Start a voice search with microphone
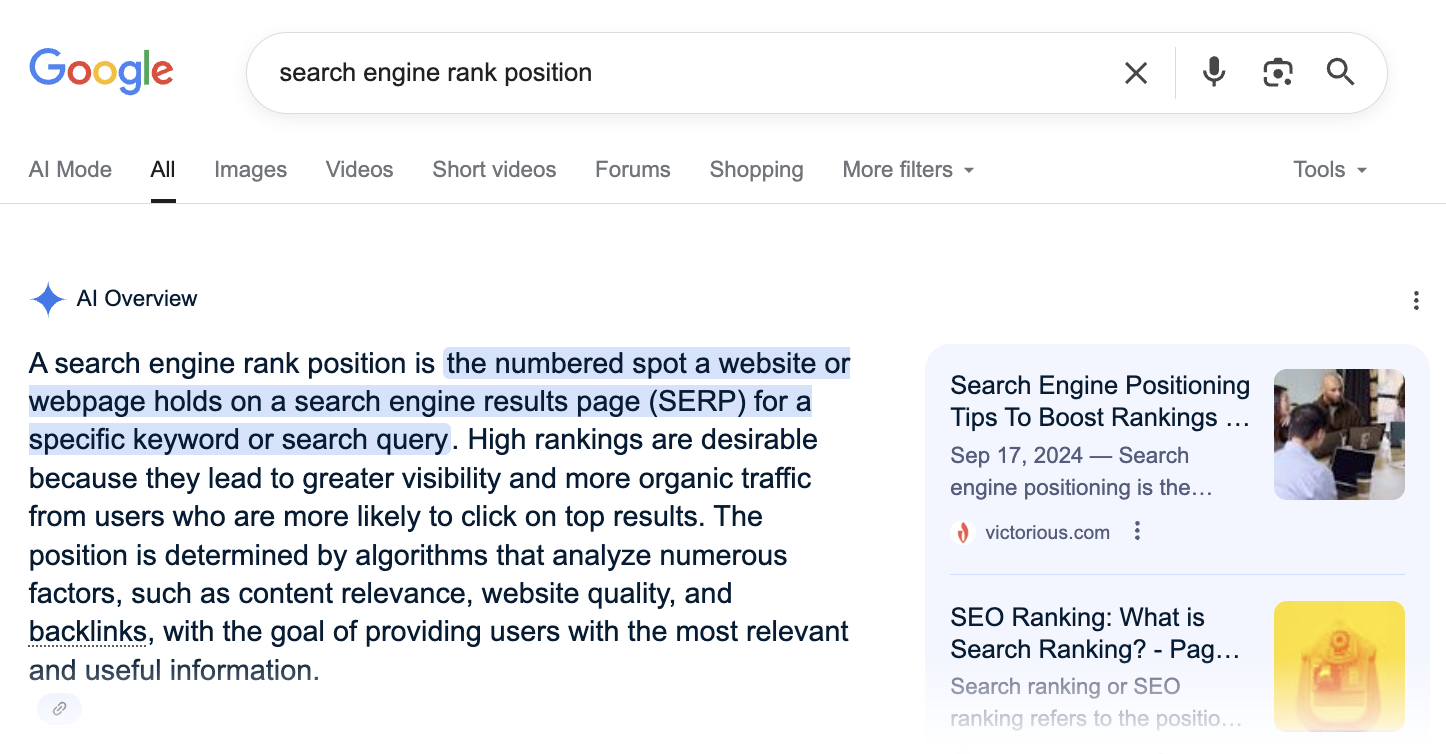The width and height of the screenshot is (1446, 754). tap(1214, 72)
